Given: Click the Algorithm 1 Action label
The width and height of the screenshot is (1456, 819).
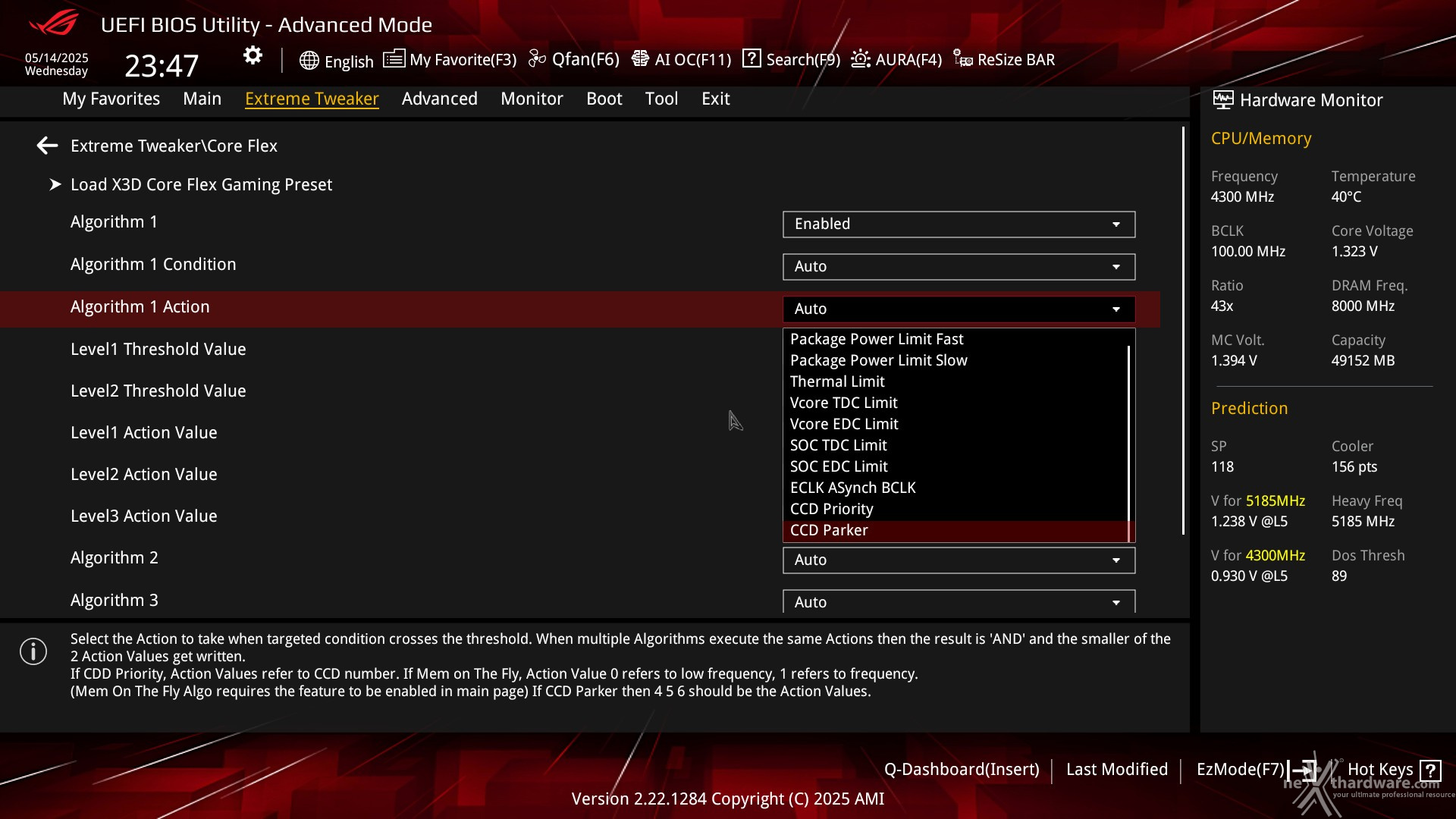Looking at the screenshot, I should click(140, 307).
